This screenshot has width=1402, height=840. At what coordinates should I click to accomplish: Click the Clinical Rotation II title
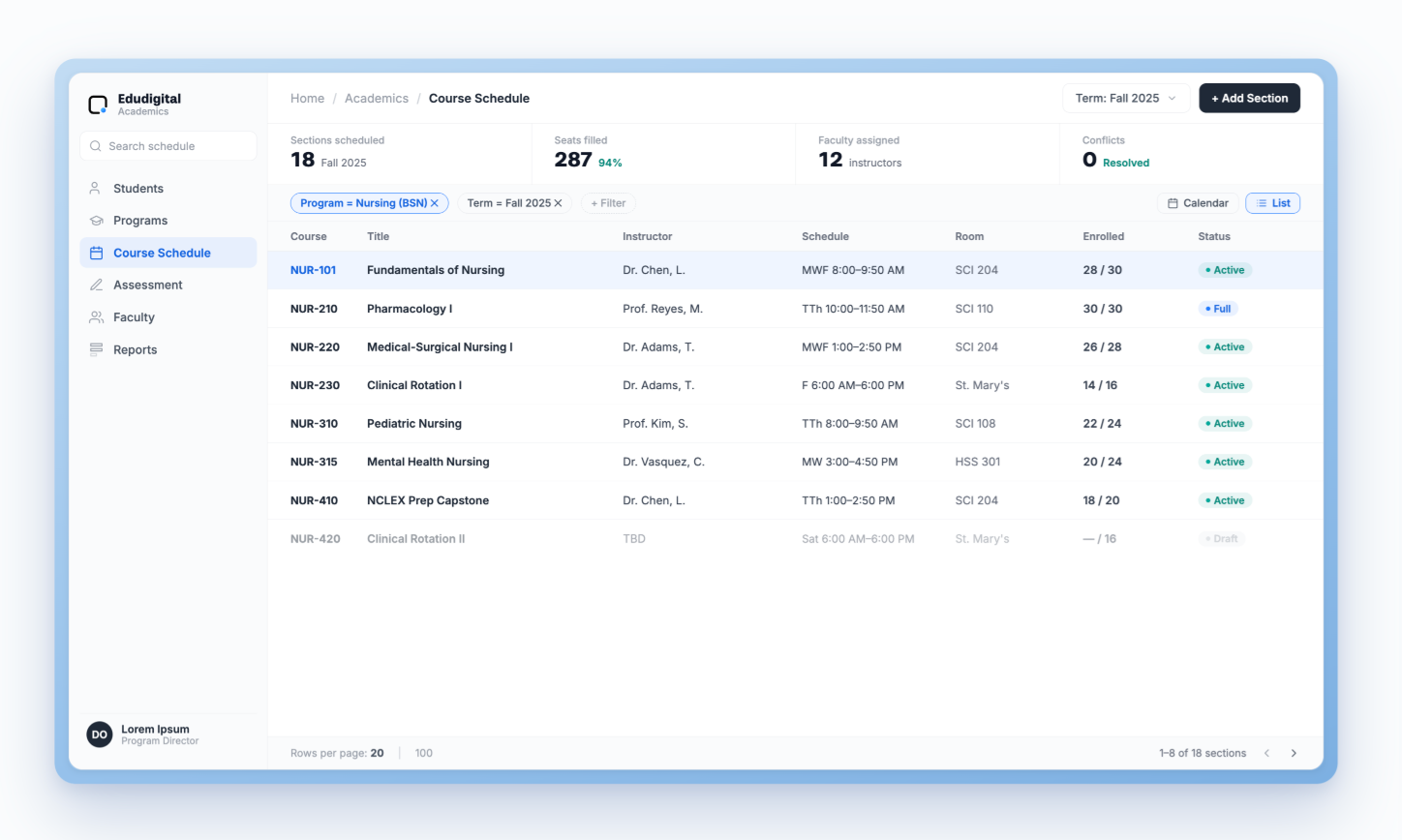415,539
